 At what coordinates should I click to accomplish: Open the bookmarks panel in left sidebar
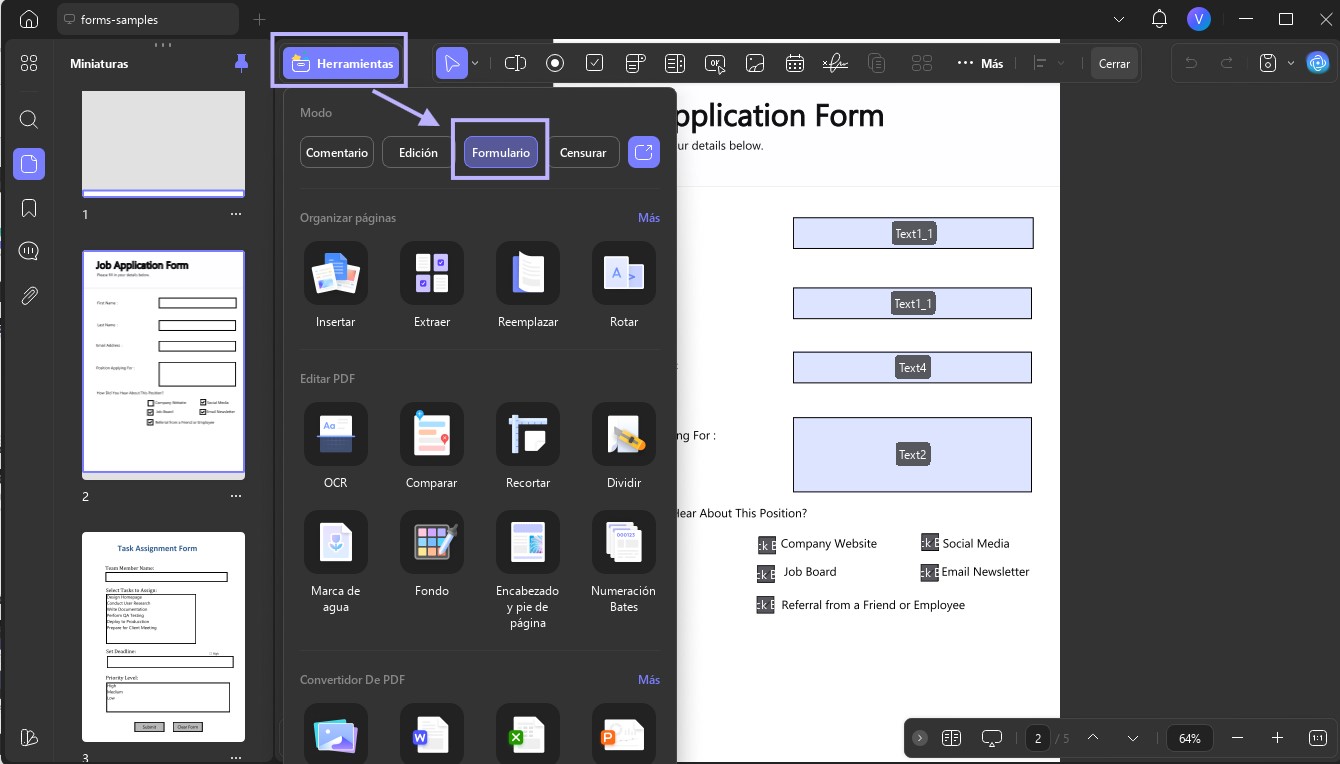tap(29, 208)
